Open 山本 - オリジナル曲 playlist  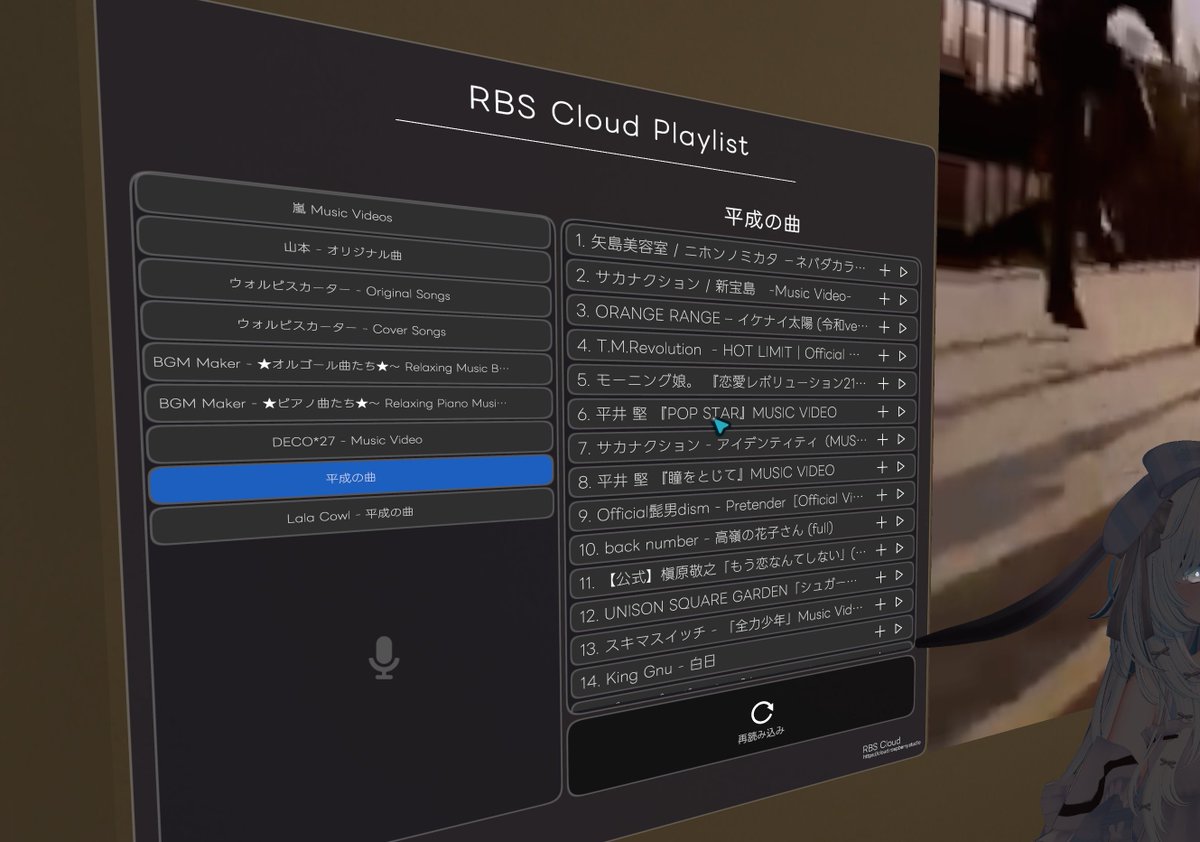point(344,254)
